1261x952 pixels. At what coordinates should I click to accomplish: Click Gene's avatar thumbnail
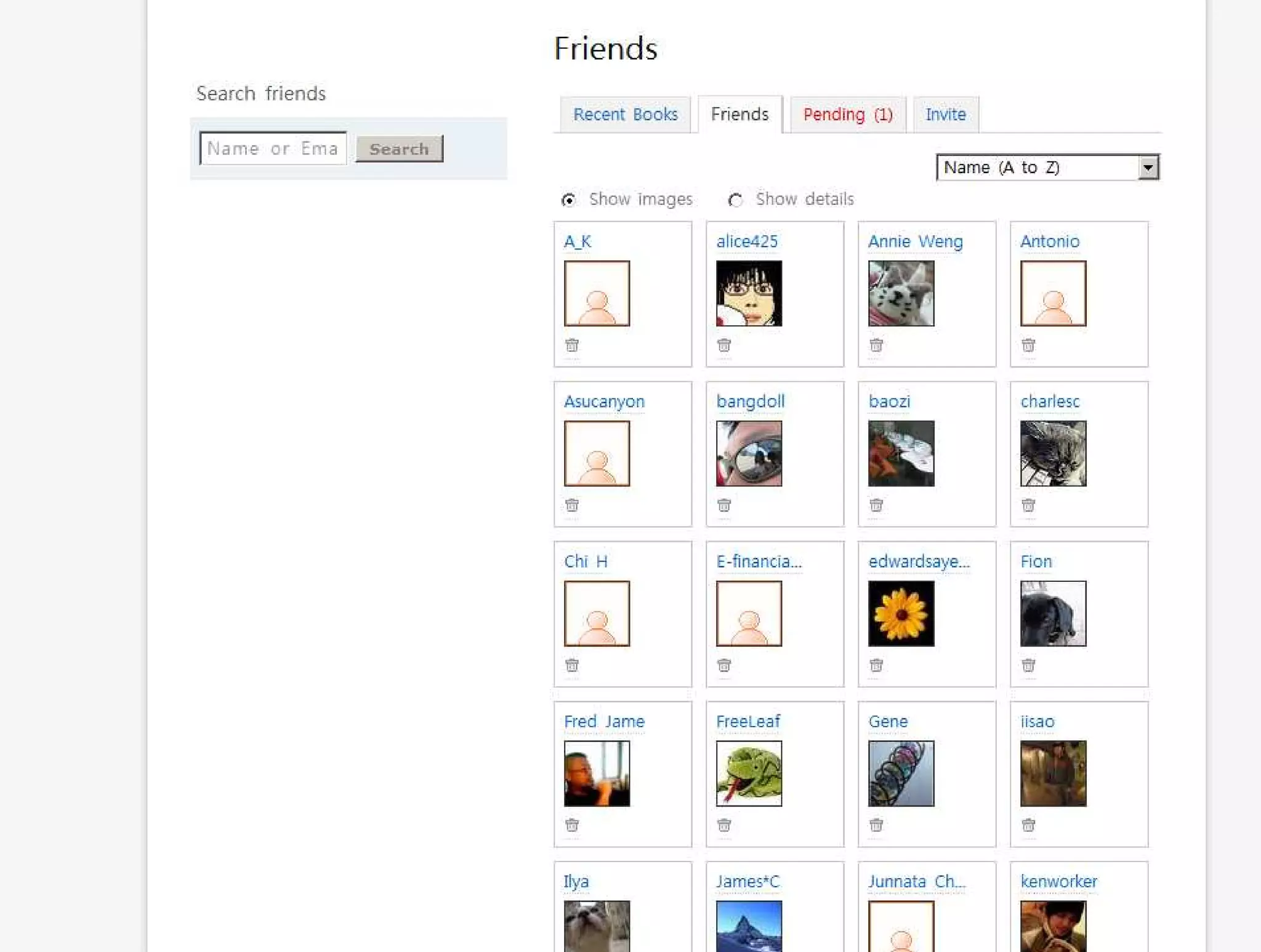[901, 773]
